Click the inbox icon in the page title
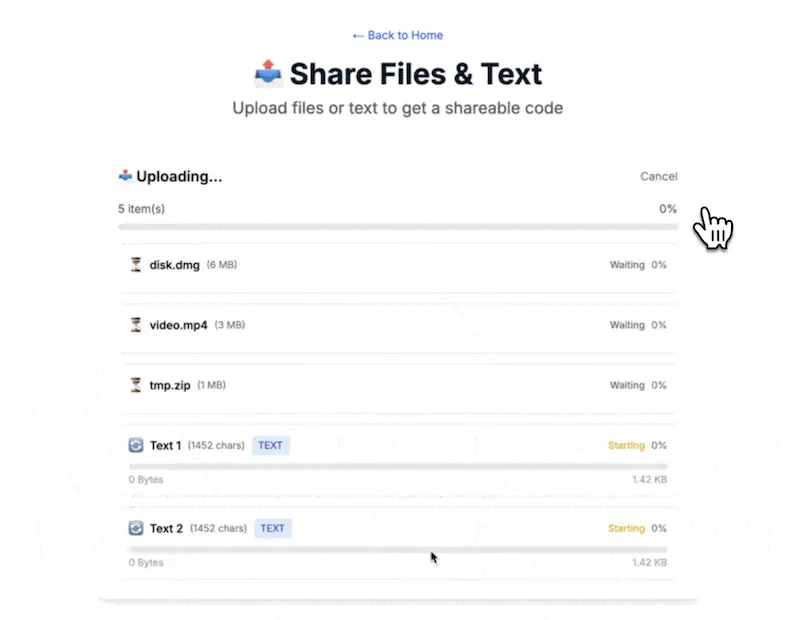The image size is (800, 620). click(268, 73)
